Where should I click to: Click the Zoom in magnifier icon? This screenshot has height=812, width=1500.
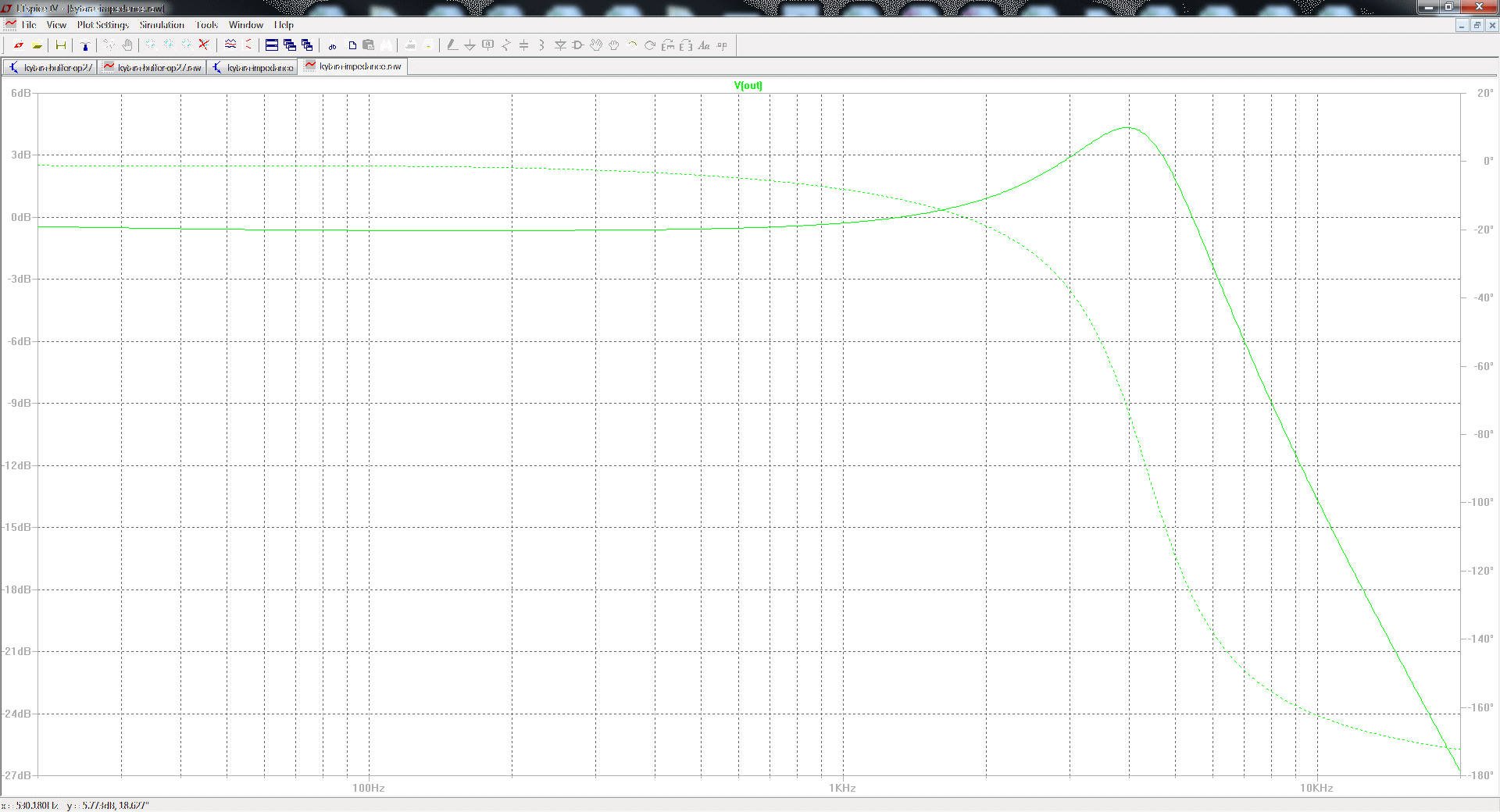[x=152, y=45]
